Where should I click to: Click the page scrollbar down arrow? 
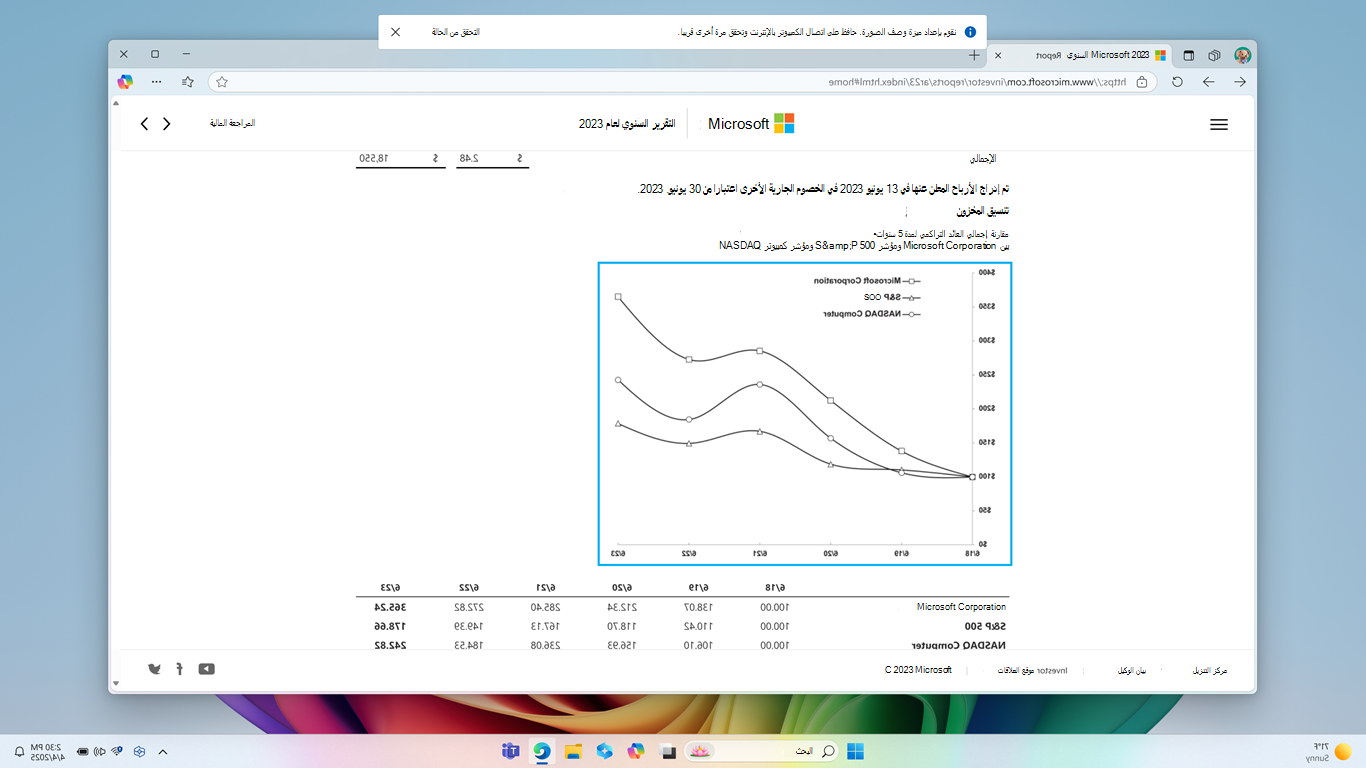pyautogui.click(x=115, y=684)
